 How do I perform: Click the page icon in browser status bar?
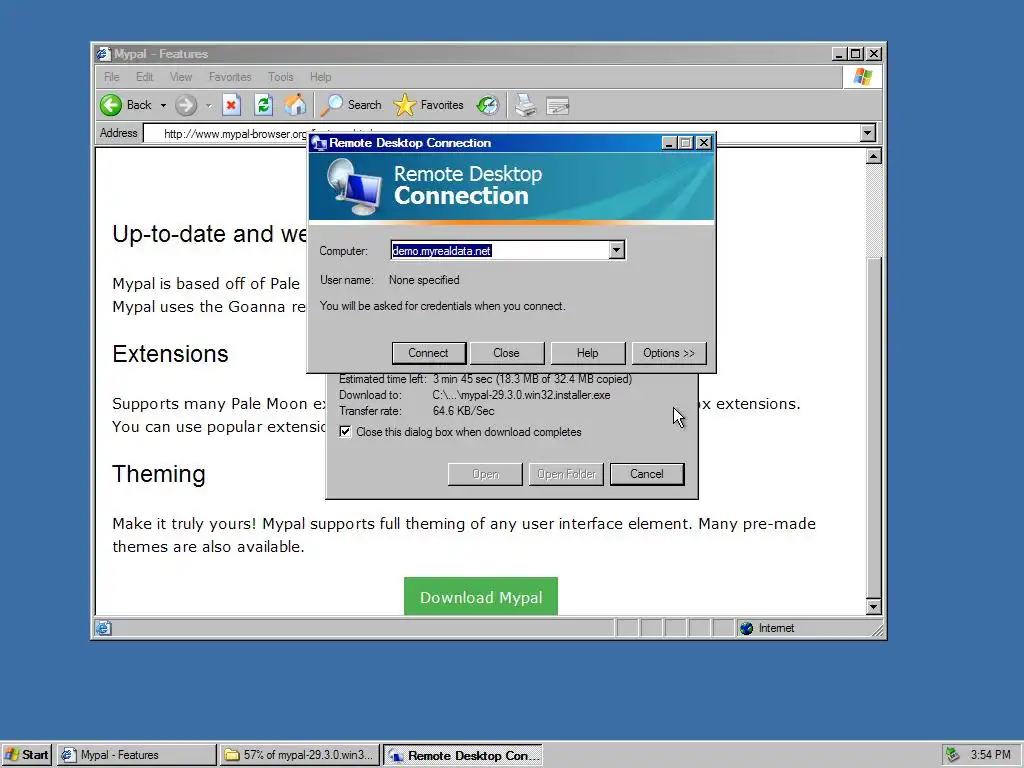point(103,628)
